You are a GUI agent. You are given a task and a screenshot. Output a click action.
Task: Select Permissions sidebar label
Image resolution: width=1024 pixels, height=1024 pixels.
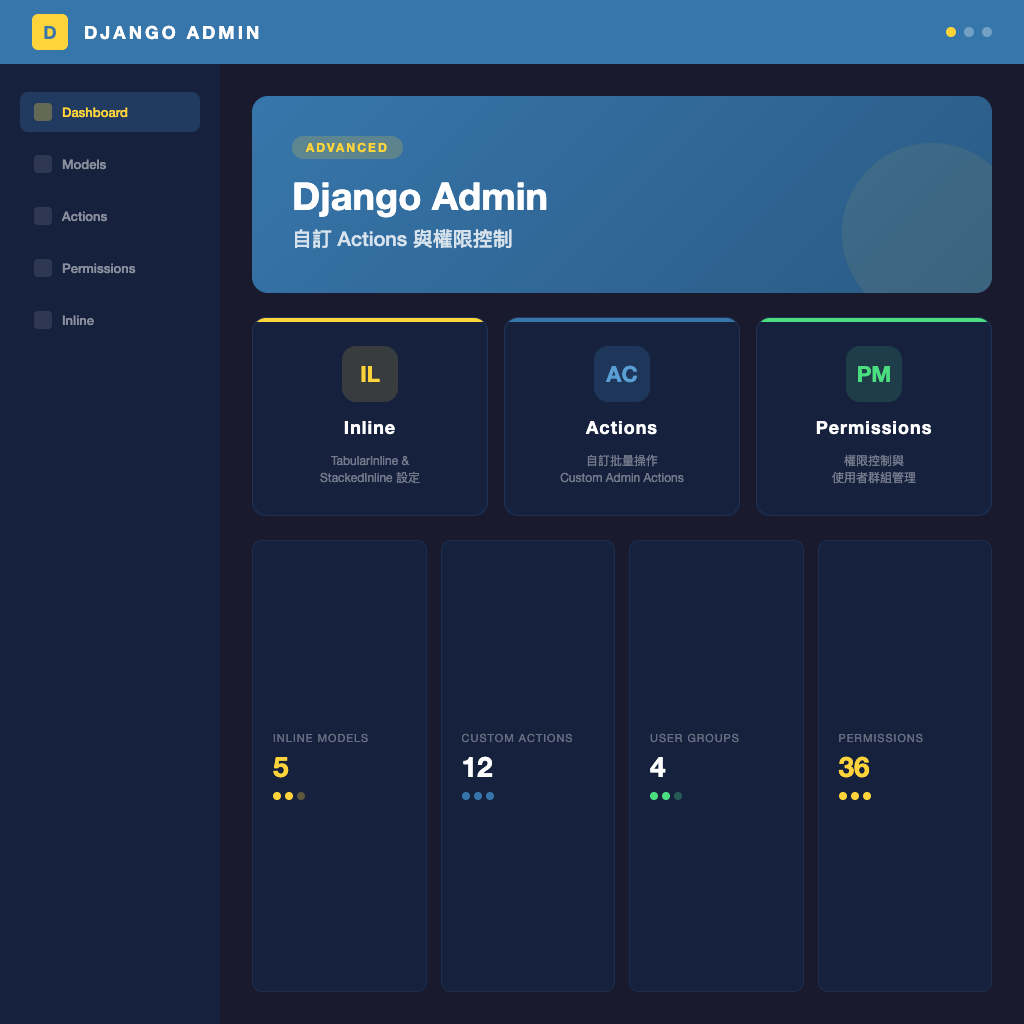pos(99,268)
